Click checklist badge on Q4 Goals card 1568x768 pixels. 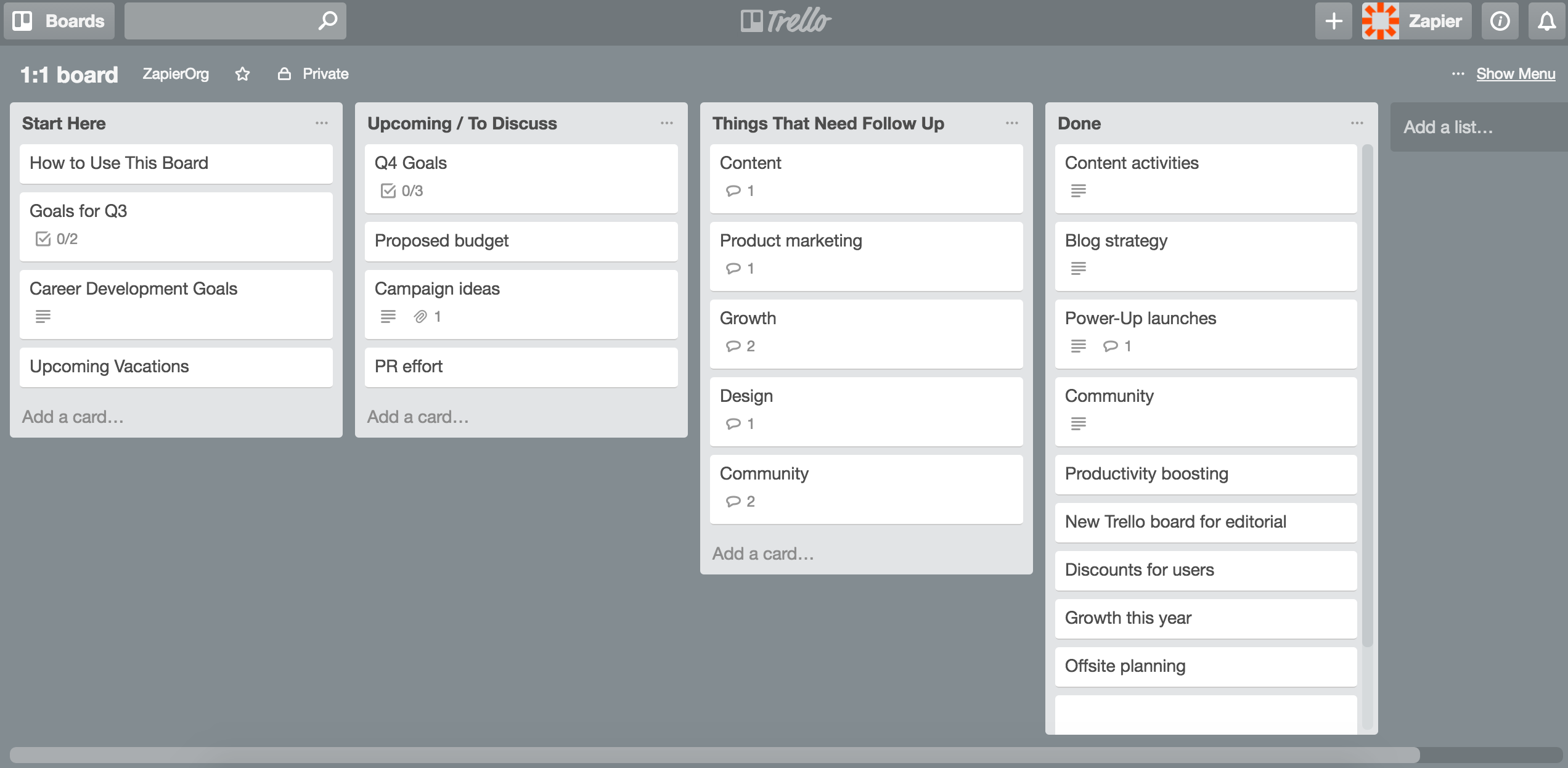pos(402,191)
